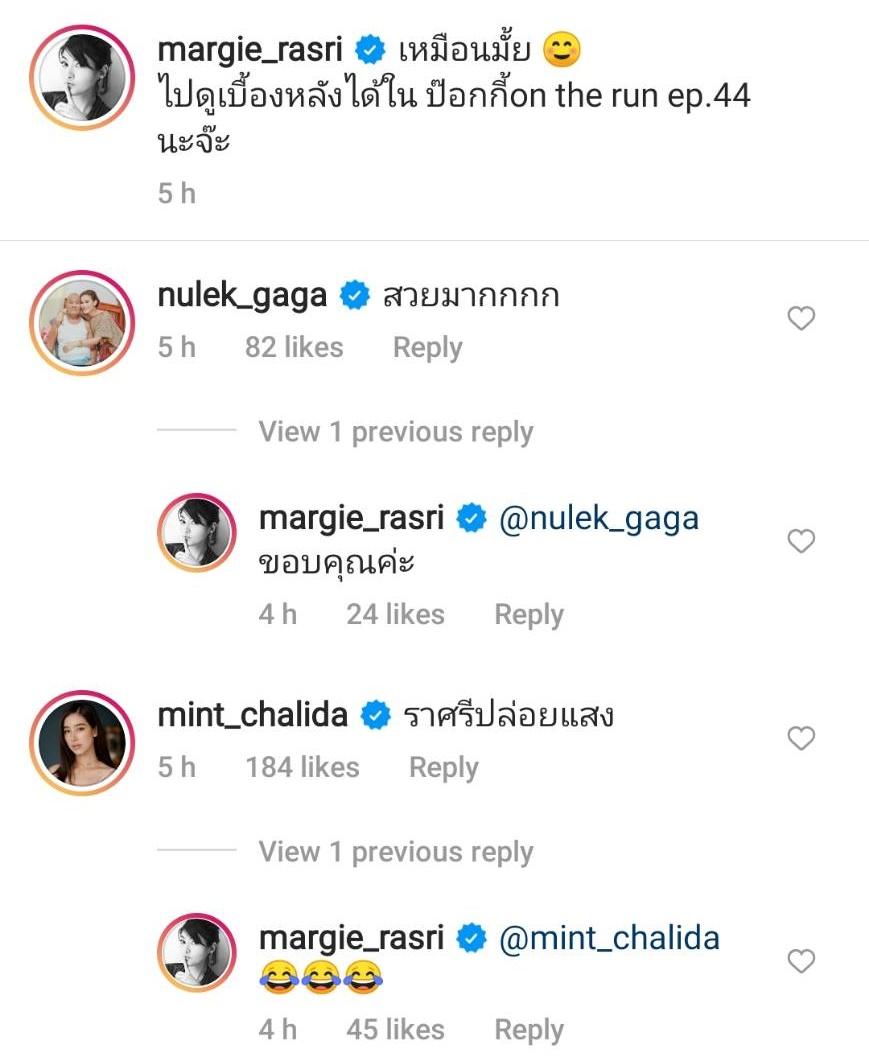This screenshot has width=869, height=1063.
Task: Open margie_rasri's profile picture in the caption
Action: (x=85, y=79)
